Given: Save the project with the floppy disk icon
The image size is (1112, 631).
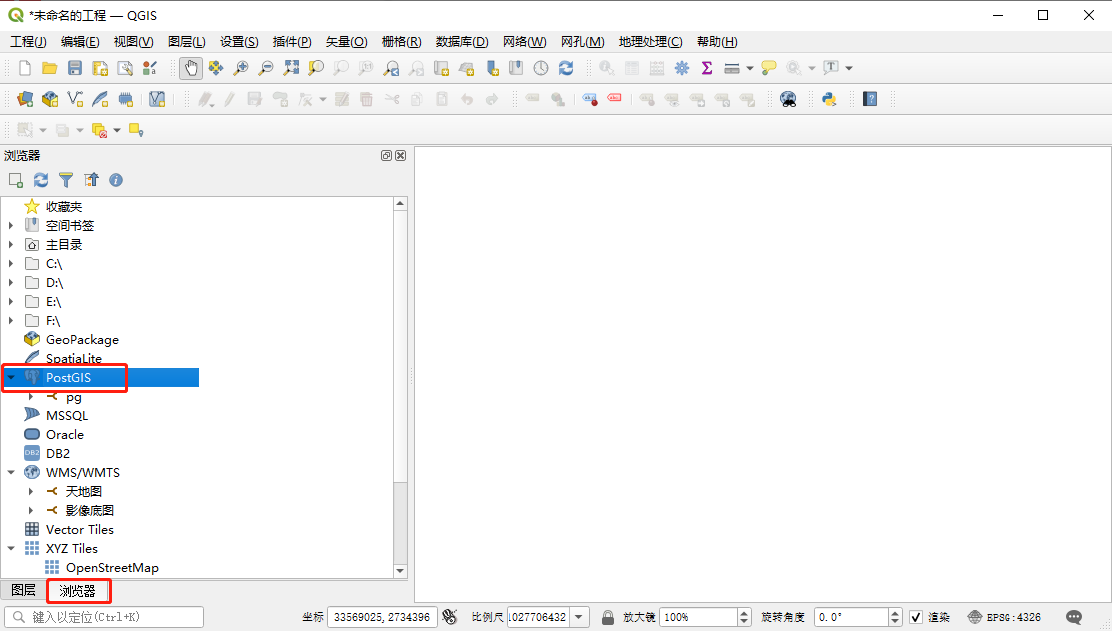Looking at the screenshot, I should pyautogui.click(x=74, y=68).
